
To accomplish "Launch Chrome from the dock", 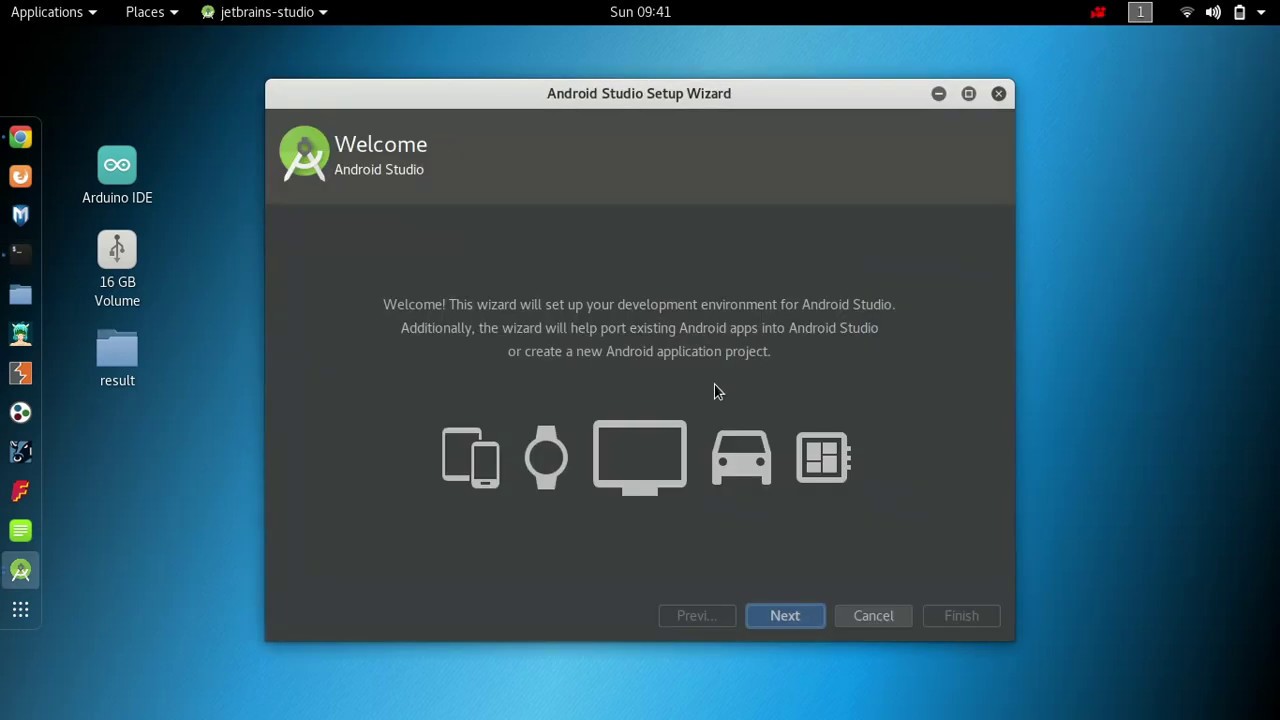I will 20,137.
